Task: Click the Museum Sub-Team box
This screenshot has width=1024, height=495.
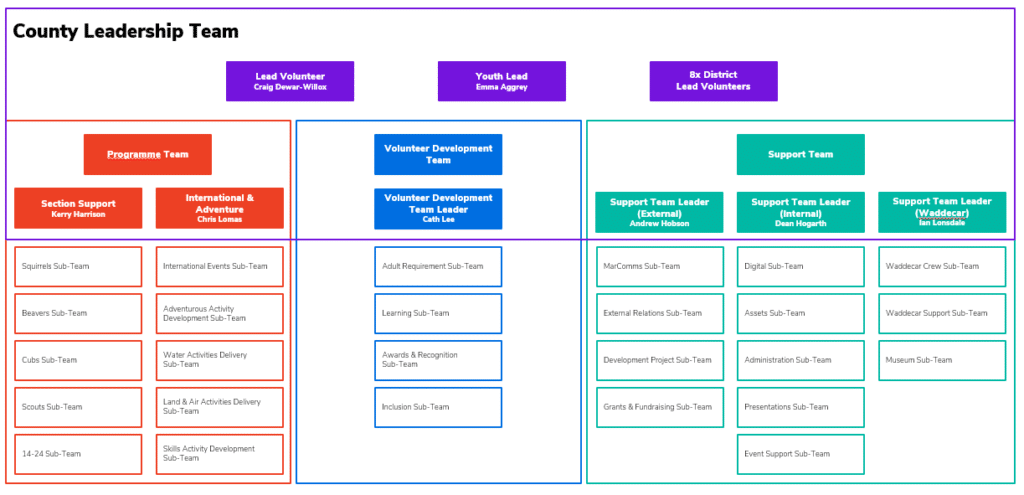Action: click(941, 360)
